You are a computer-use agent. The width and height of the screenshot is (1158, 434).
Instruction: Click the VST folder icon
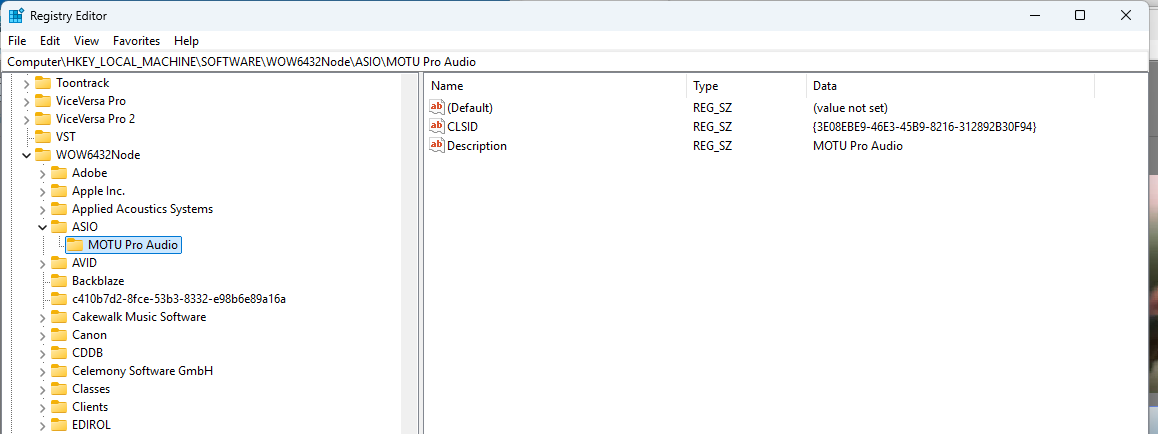click(43, 137)
